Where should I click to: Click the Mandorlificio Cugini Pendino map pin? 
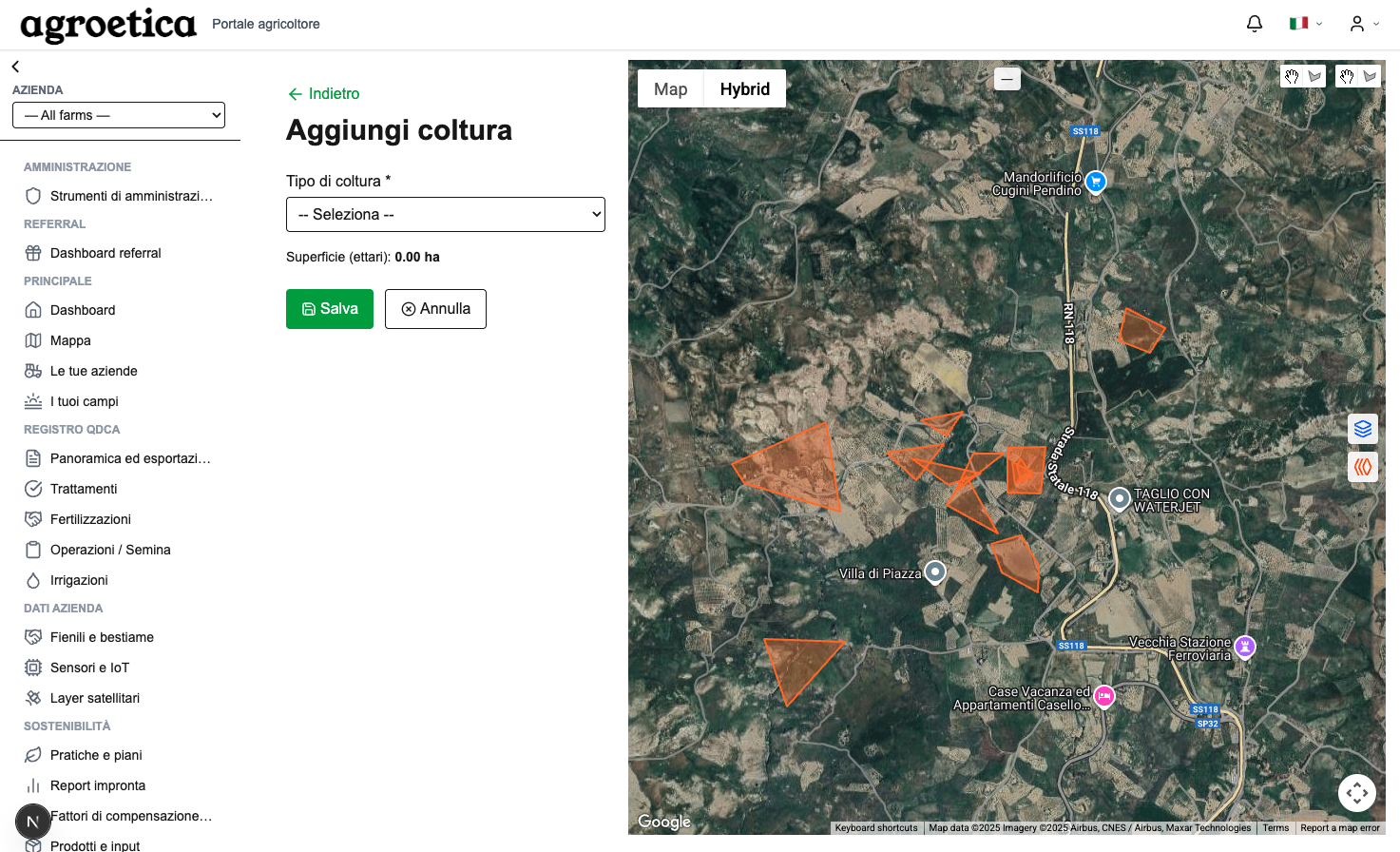tap(1096, 181)
